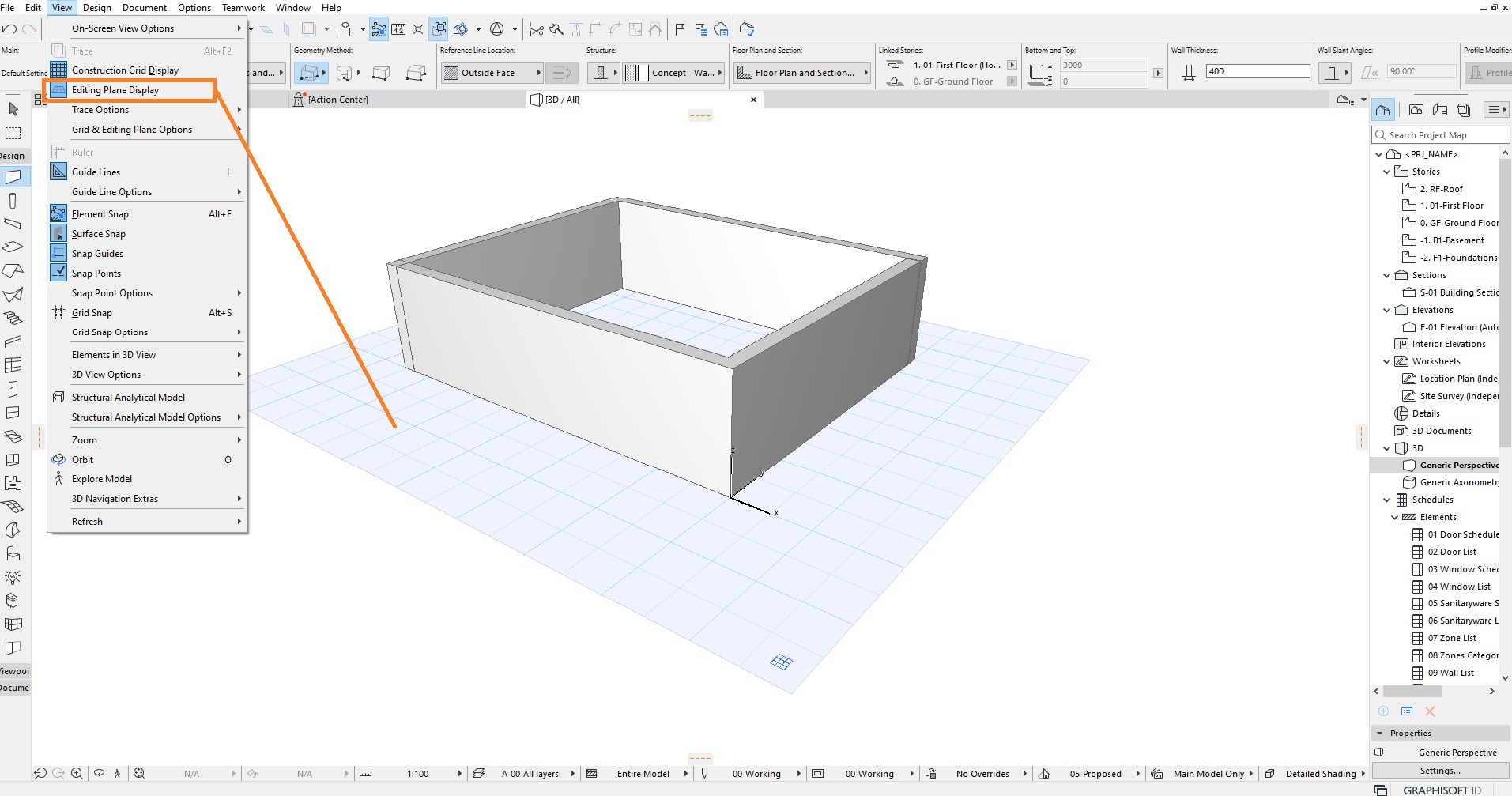Click the Project Map house icon
Image resolution: width=1512 pixels, height=796 pixels.
click(x=1383, y=110)
